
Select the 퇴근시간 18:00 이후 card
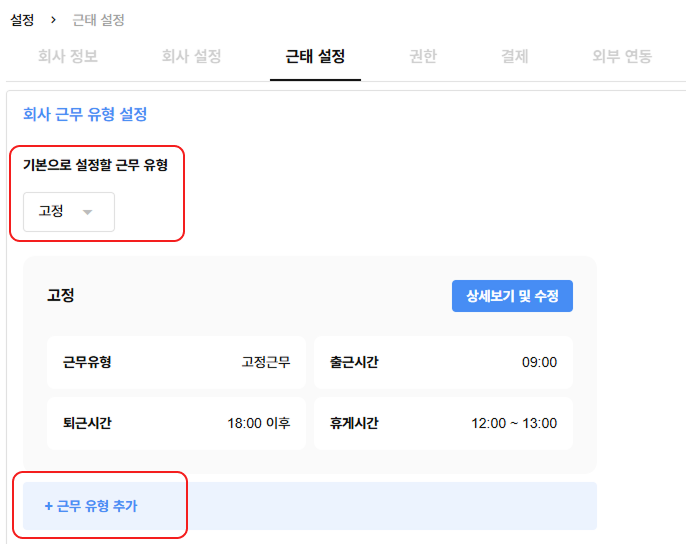[x=176, y=423]
